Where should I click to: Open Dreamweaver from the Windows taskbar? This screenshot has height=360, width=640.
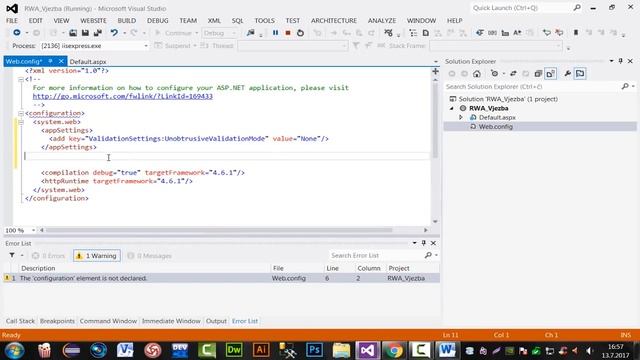coord(234,351)
